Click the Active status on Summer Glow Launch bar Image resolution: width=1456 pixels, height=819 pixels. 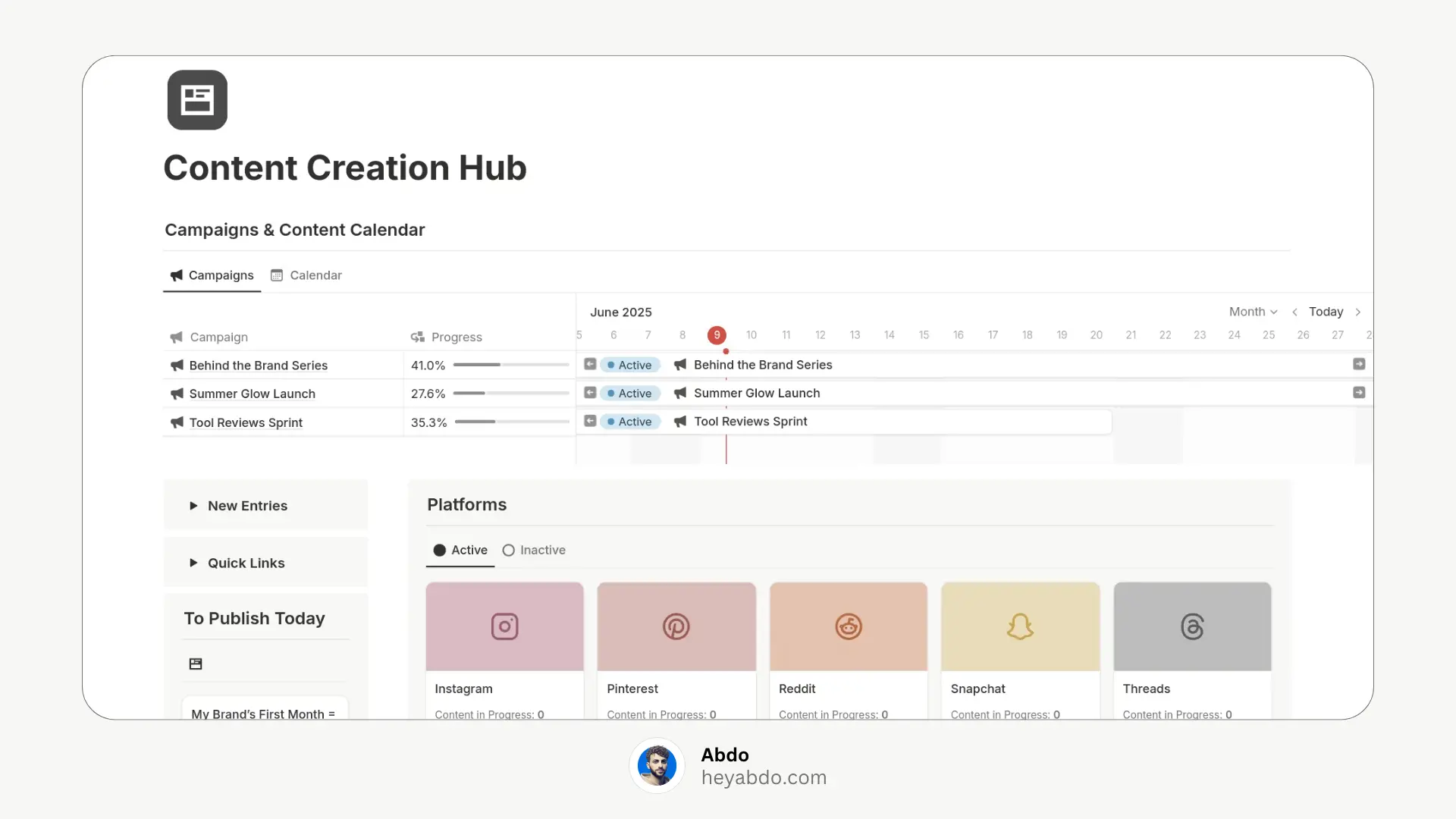click(630, 393)
